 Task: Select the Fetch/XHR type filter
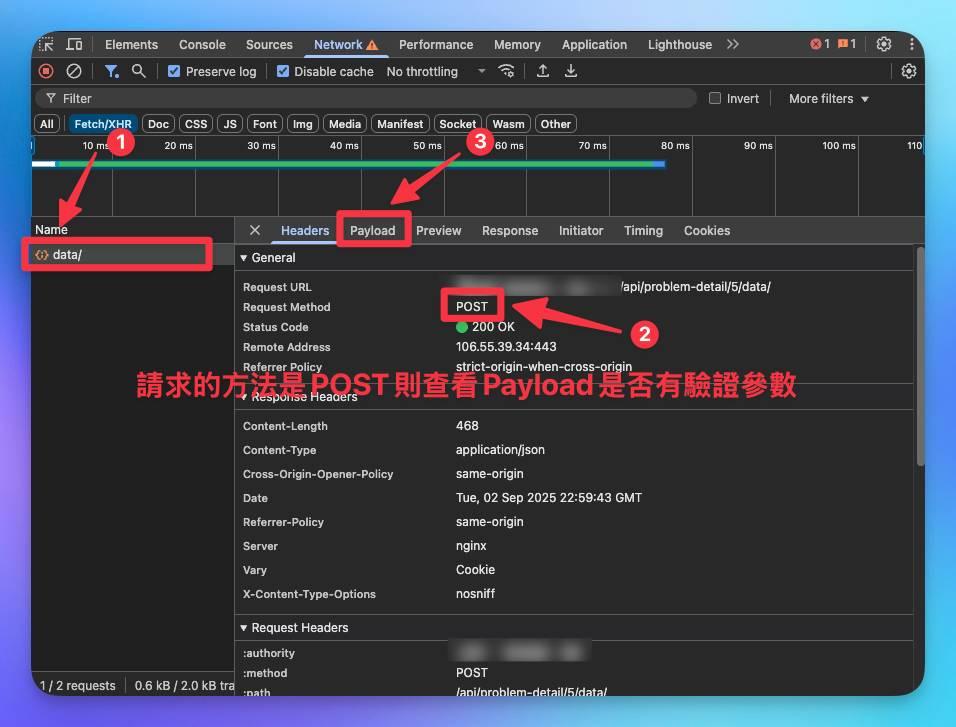(x=102, y=124)
